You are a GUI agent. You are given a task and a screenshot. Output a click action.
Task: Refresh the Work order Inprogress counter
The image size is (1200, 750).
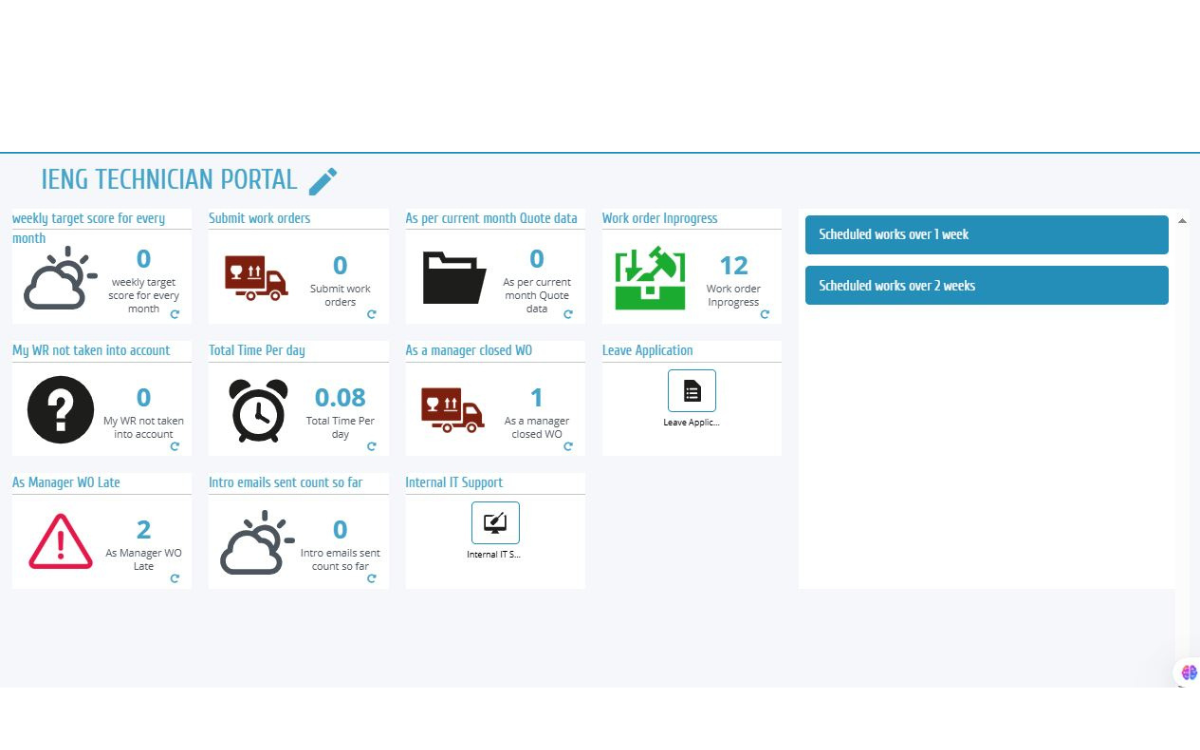pyautogui.click(x=766, y=315)
